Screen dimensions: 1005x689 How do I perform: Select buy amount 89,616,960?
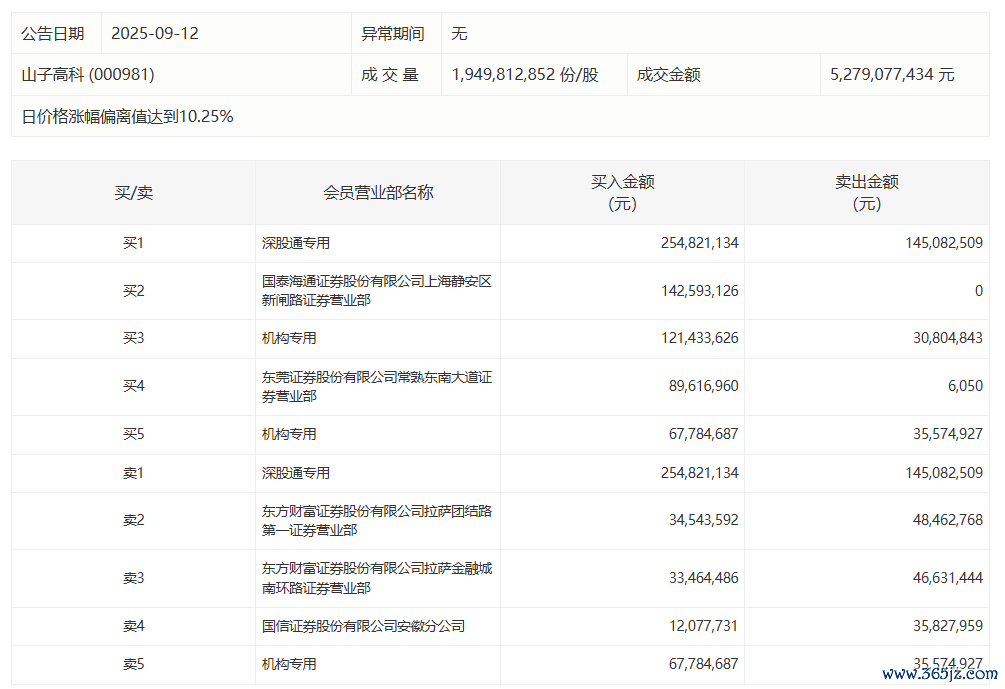pos(703,386)
